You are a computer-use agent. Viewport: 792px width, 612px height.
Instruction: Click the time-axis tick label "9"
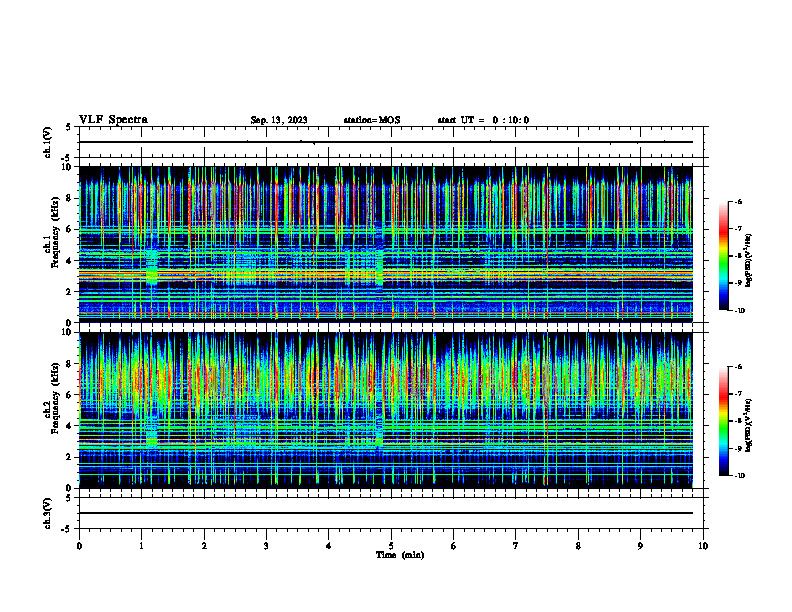(x=641, y=546)
